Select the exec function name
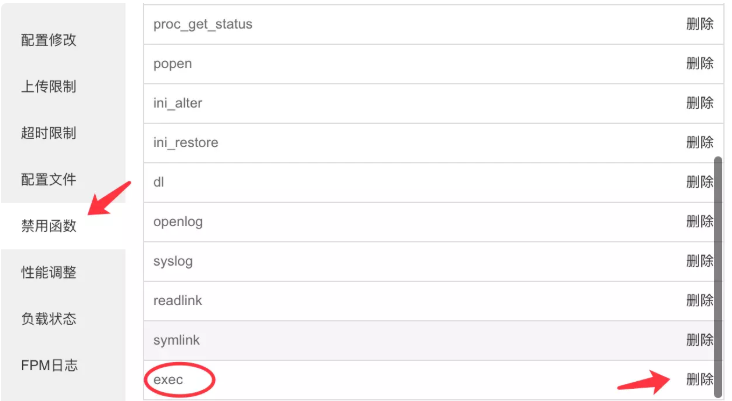Viewport: 732px width, 401px height. 167,380
